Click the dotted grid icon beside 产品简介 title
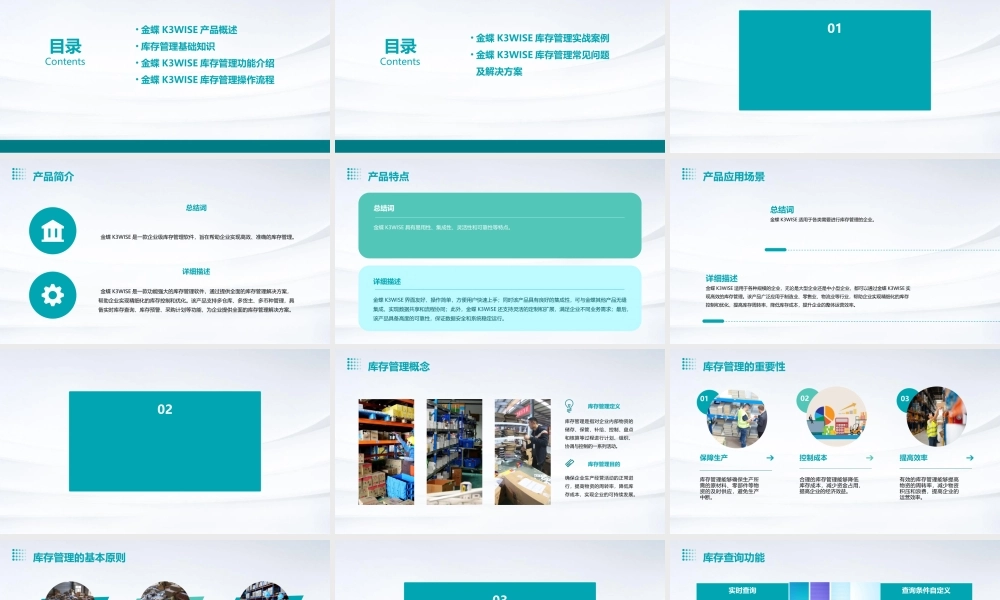 coord(18,175)
